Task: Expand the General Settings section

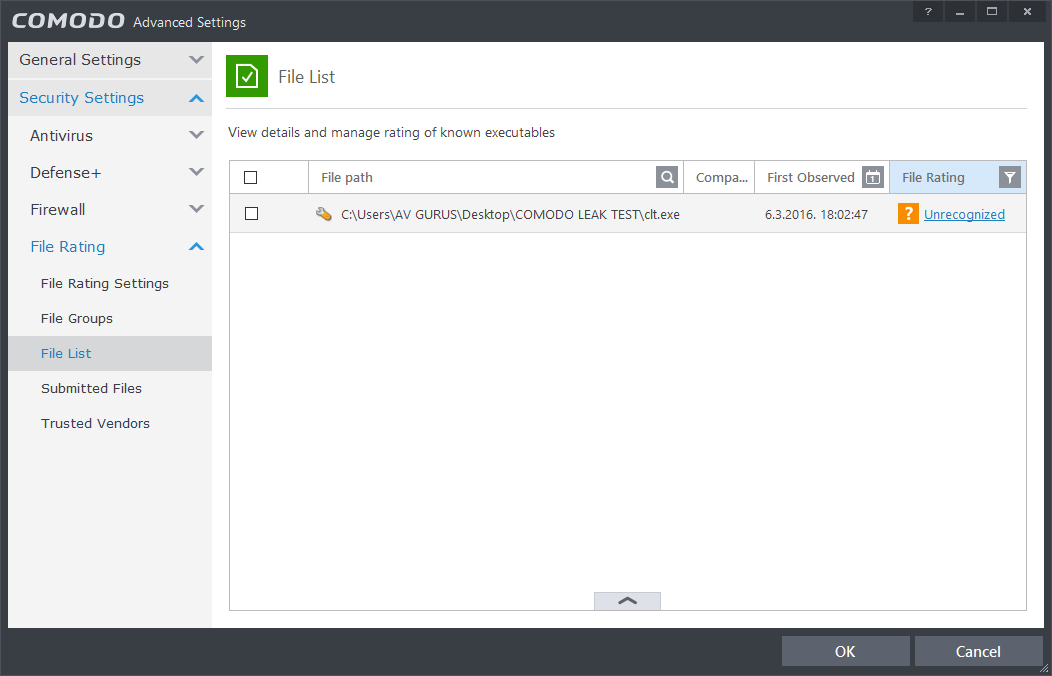Action: 196,60
